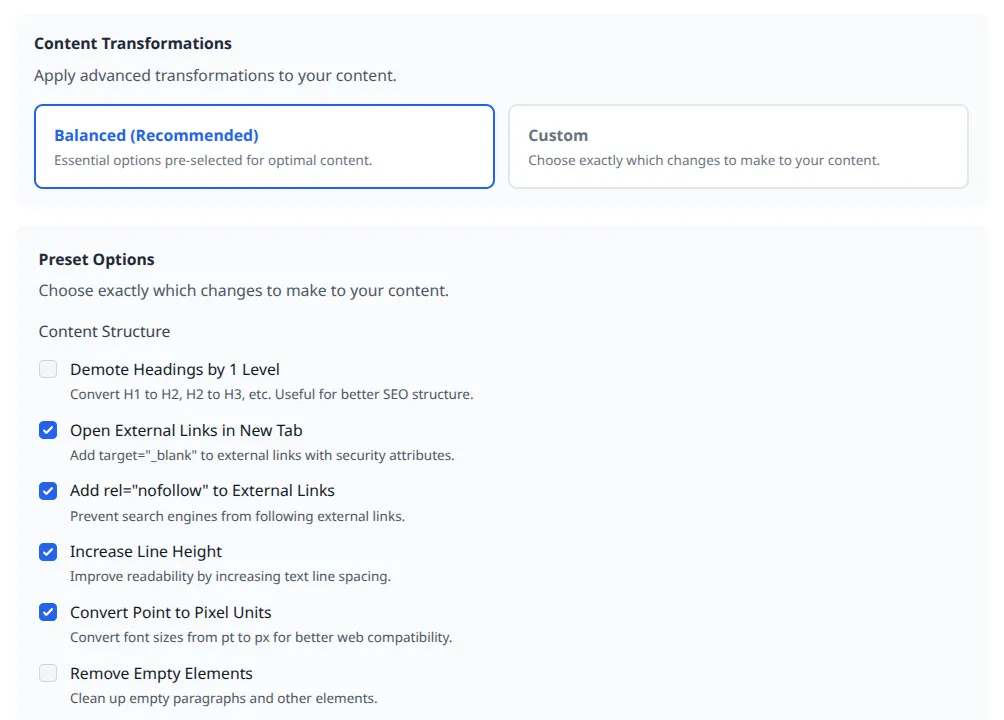Click the Demote Headings by 1 Level label

tap(175, 369)
